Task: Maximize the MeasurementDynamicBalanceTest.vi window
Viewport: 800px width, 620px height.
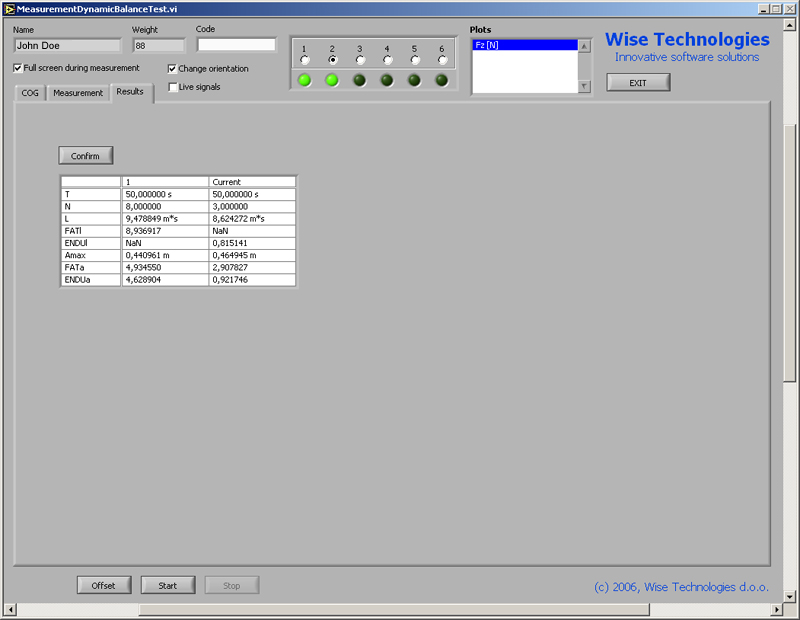Action: pos(776,9)
